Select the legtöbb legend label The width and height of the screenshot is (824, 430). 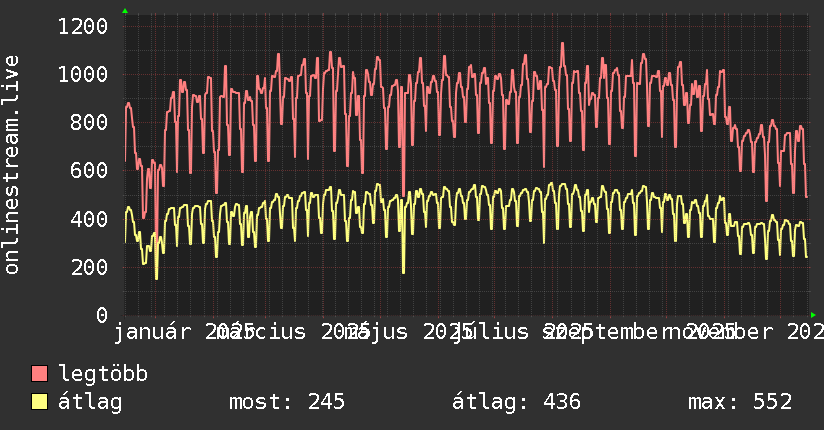103,374
